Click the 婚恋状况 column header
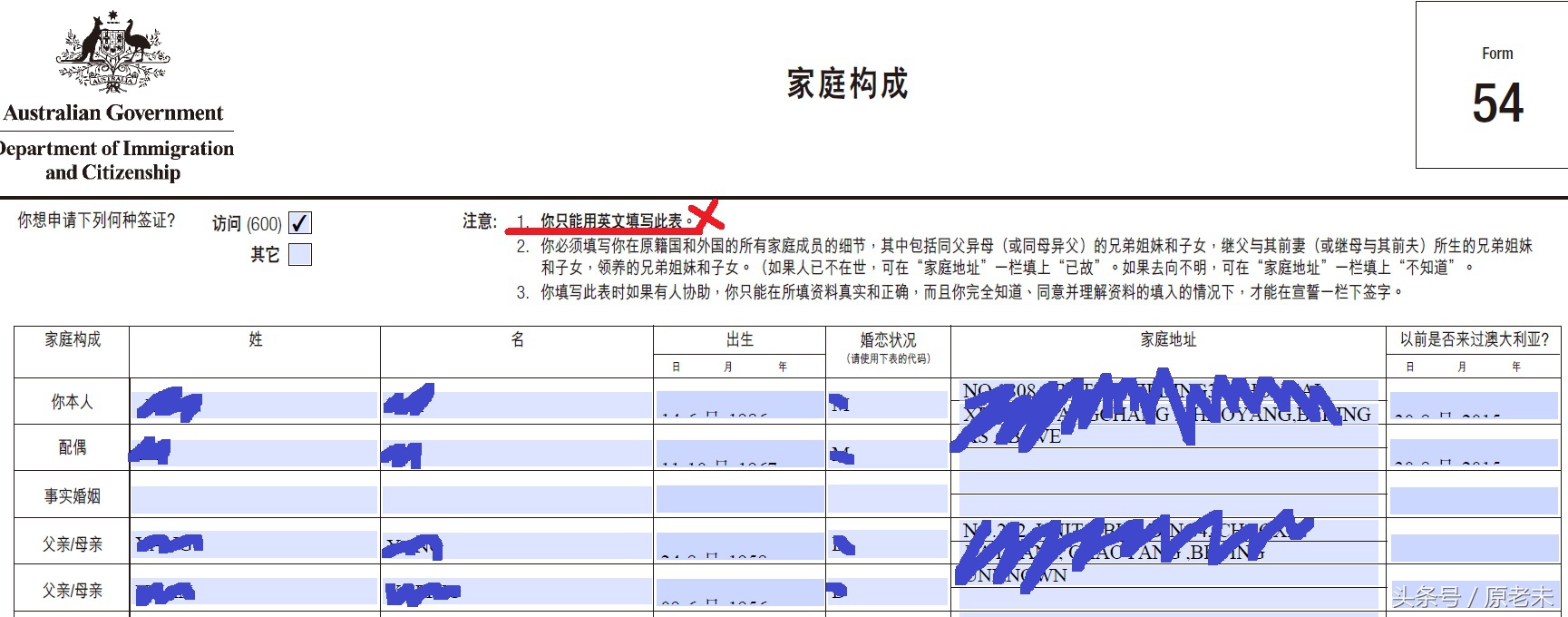Viewport: 1568px width, 617px height. pos(888,340)
